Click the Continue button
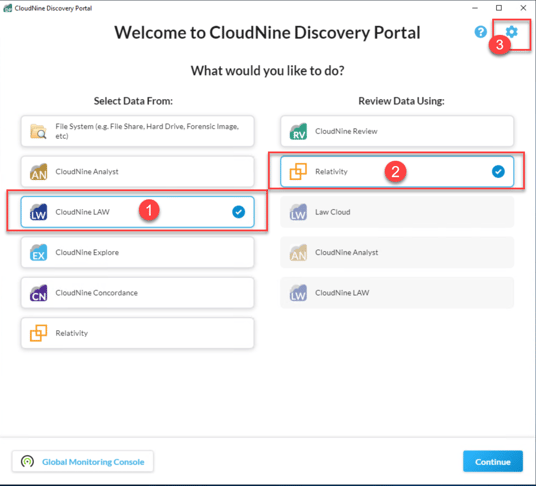 [x=493, y=461]
